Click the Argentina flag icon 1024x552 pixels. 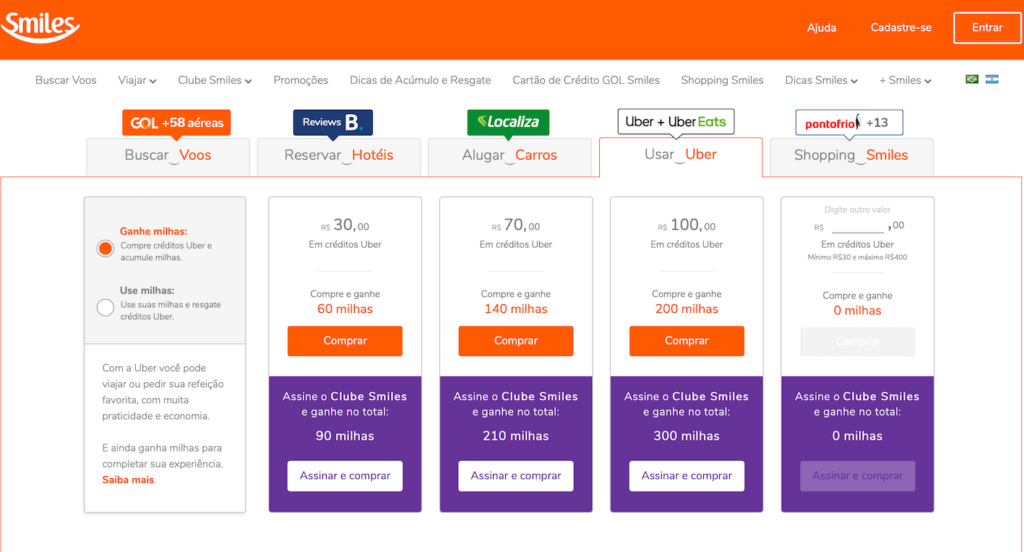tap(992, 79)
